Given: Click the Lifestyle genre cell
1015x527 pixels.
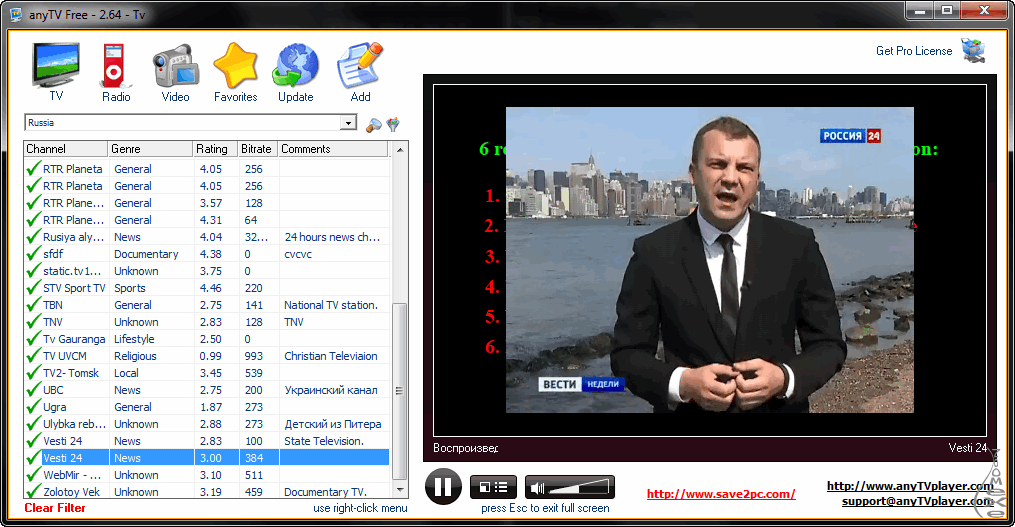Looking at the screenshot, I should point(134,339).
